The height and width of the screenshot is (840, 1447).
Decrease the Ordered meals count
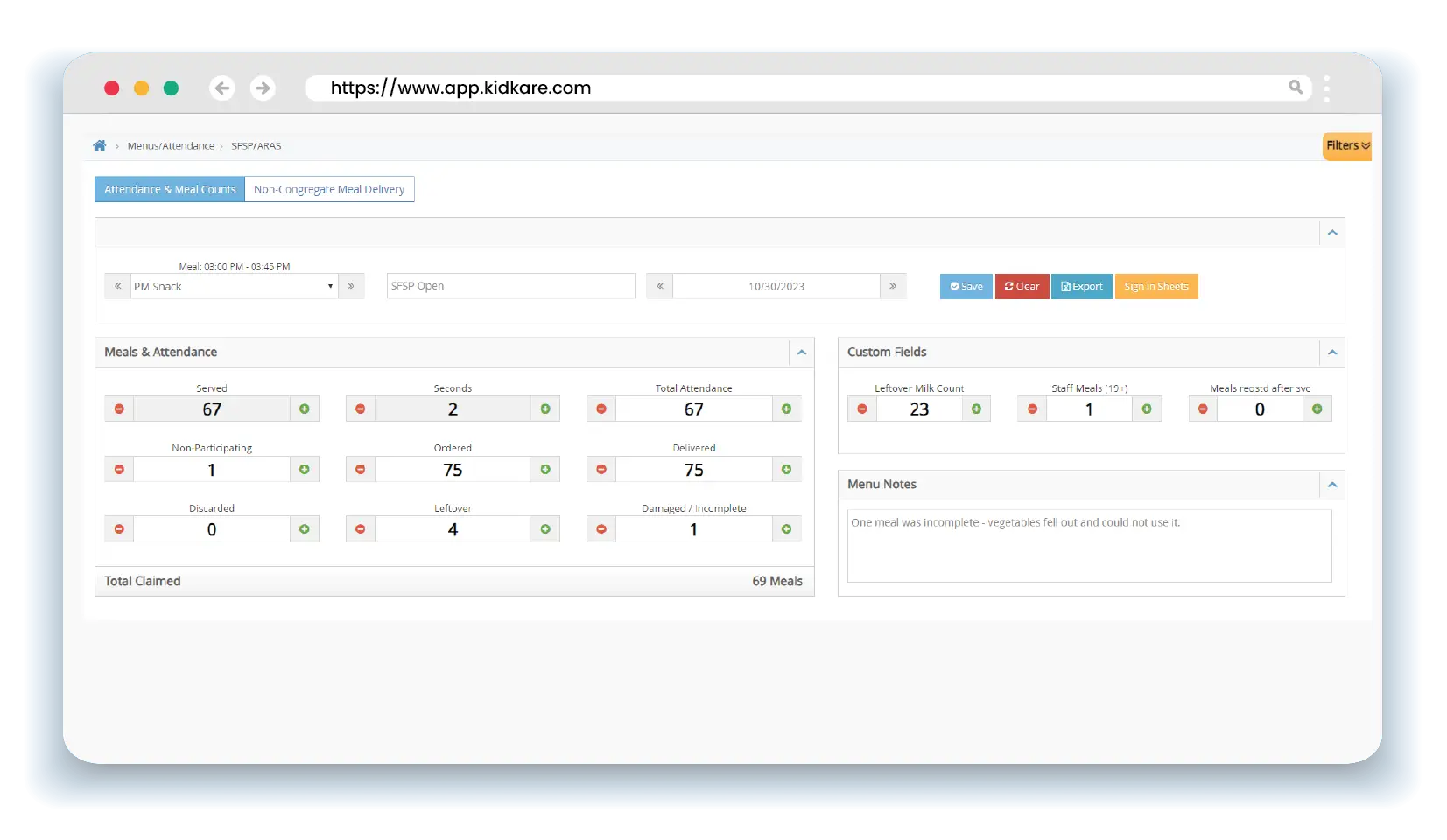(361, 469)
